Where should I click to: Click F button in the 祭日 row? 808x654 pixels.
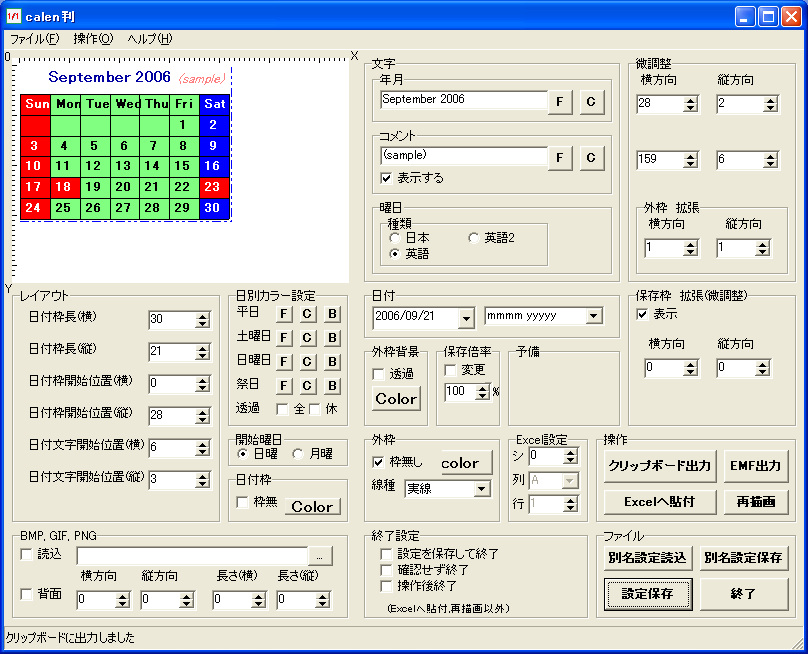pyautogui.click(x=283, y=385)
